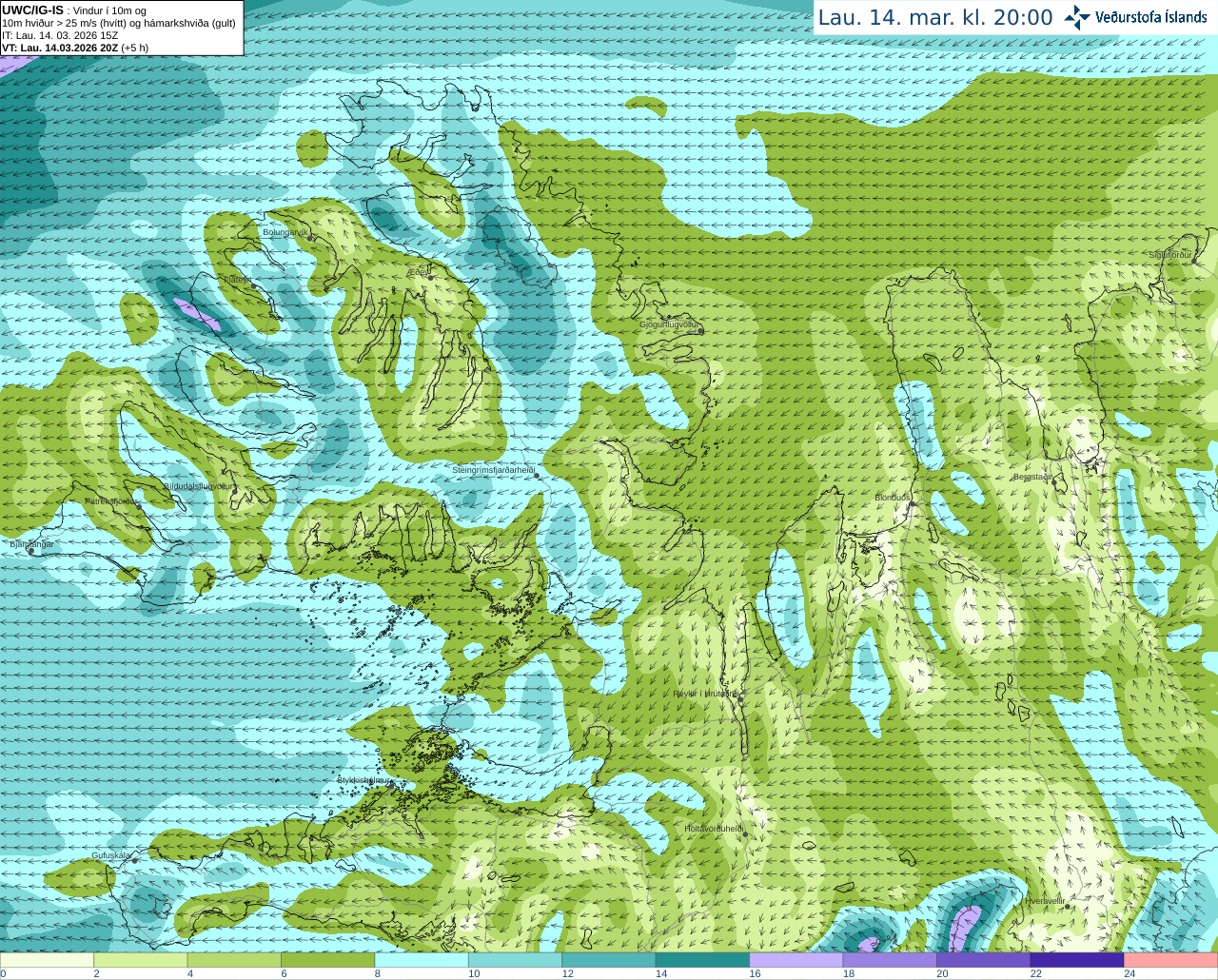1218x980 pixels.
Task: Click the Gjögurflugvöllur station label
Action: click(x=670, y=325)
